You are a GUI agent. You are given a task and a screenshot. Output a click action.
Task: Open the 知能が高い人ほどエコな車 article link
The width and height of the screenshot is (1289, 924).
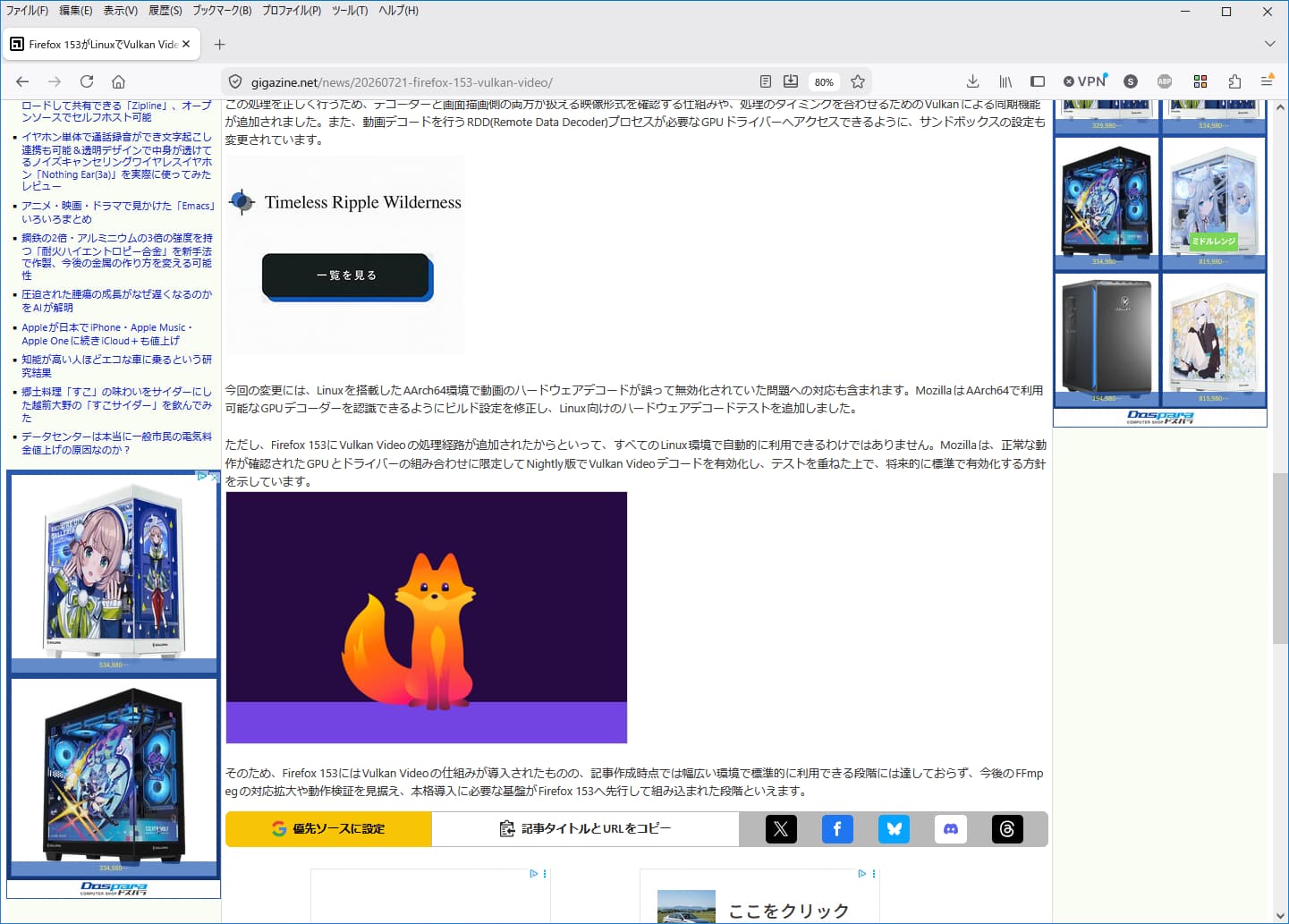coord(117,366)
